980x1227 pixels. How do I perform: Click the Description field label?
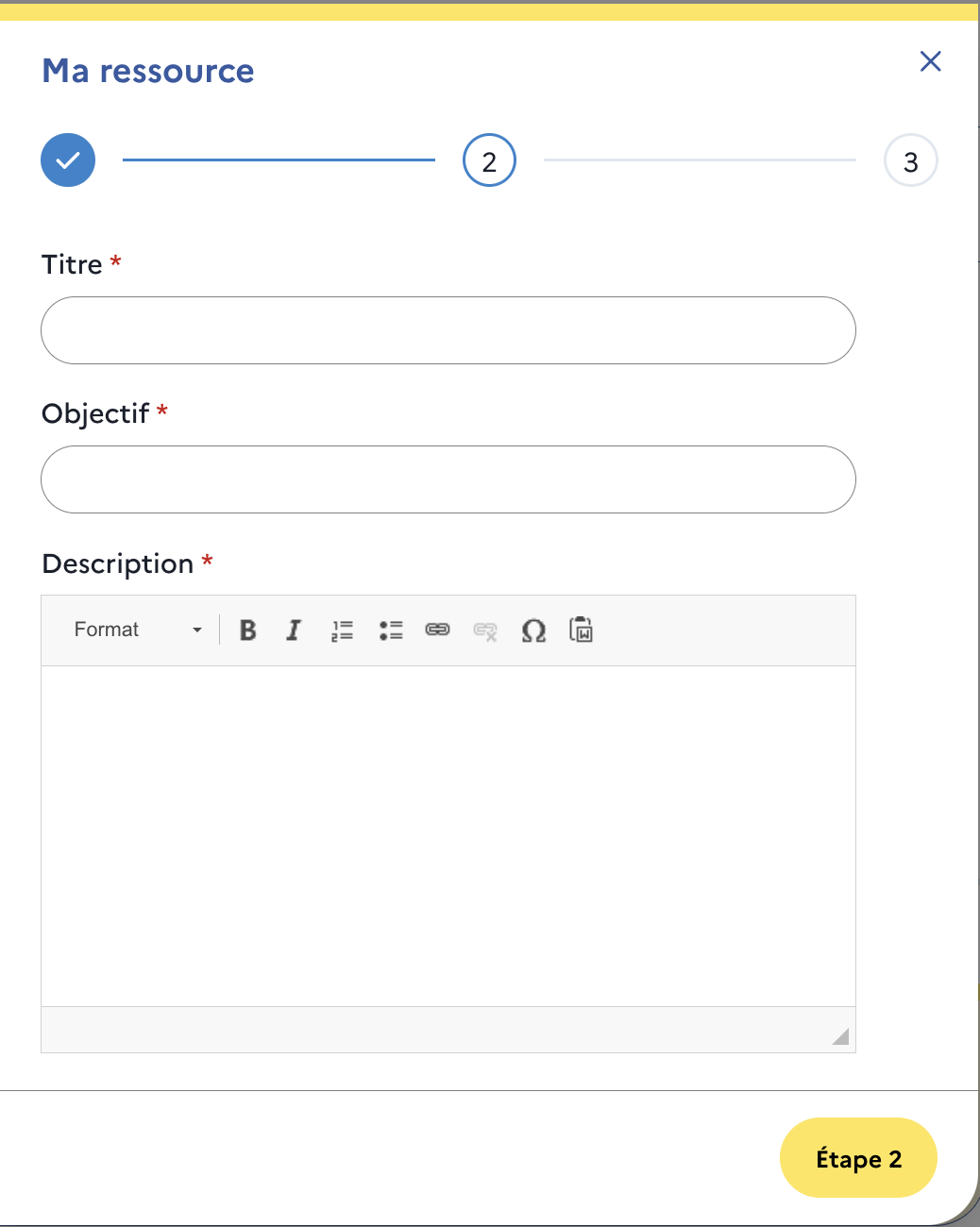[118, 563]
